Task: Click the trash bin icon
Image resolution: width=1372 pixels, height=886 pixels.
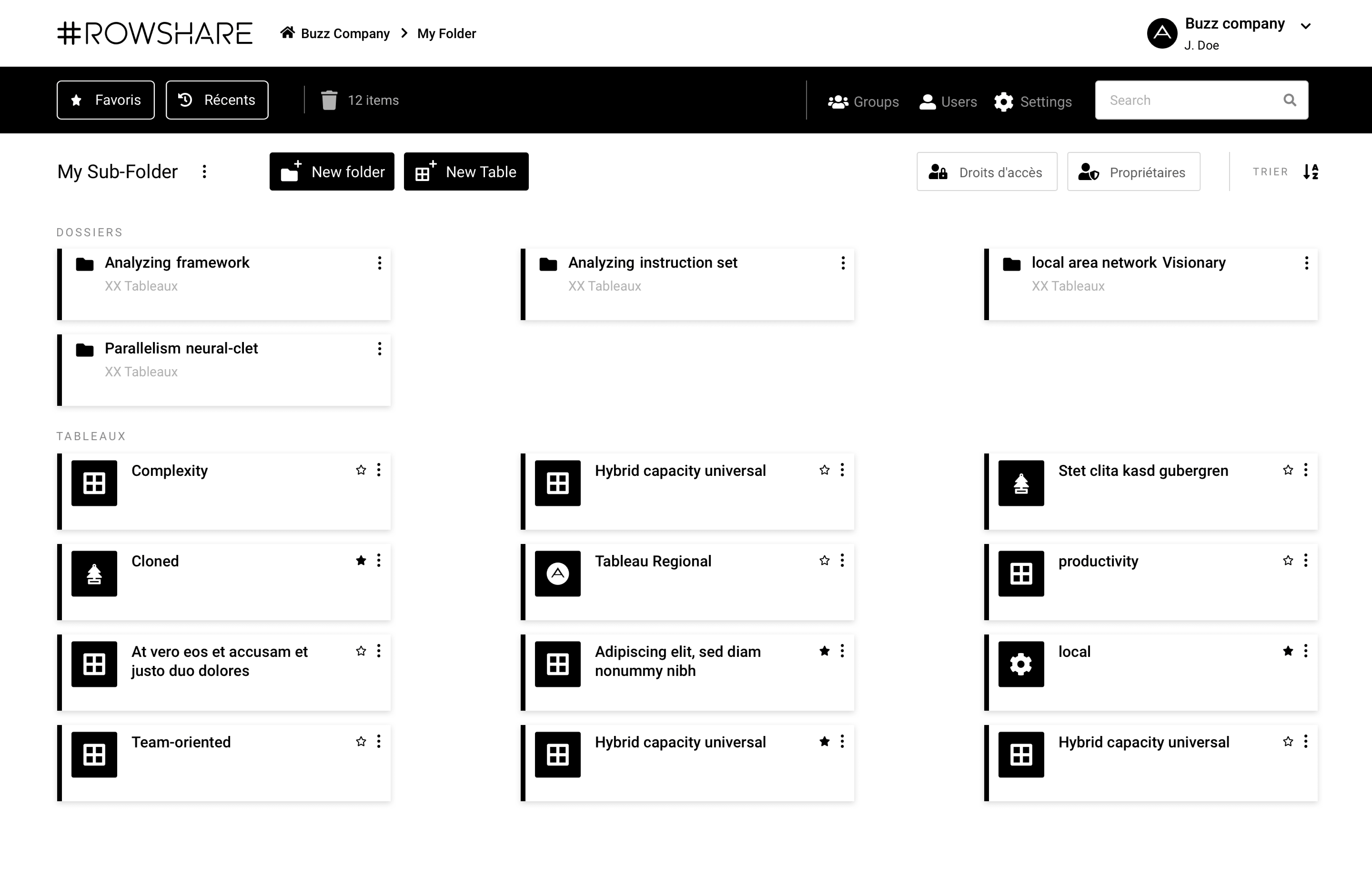Action: point(328,100)
